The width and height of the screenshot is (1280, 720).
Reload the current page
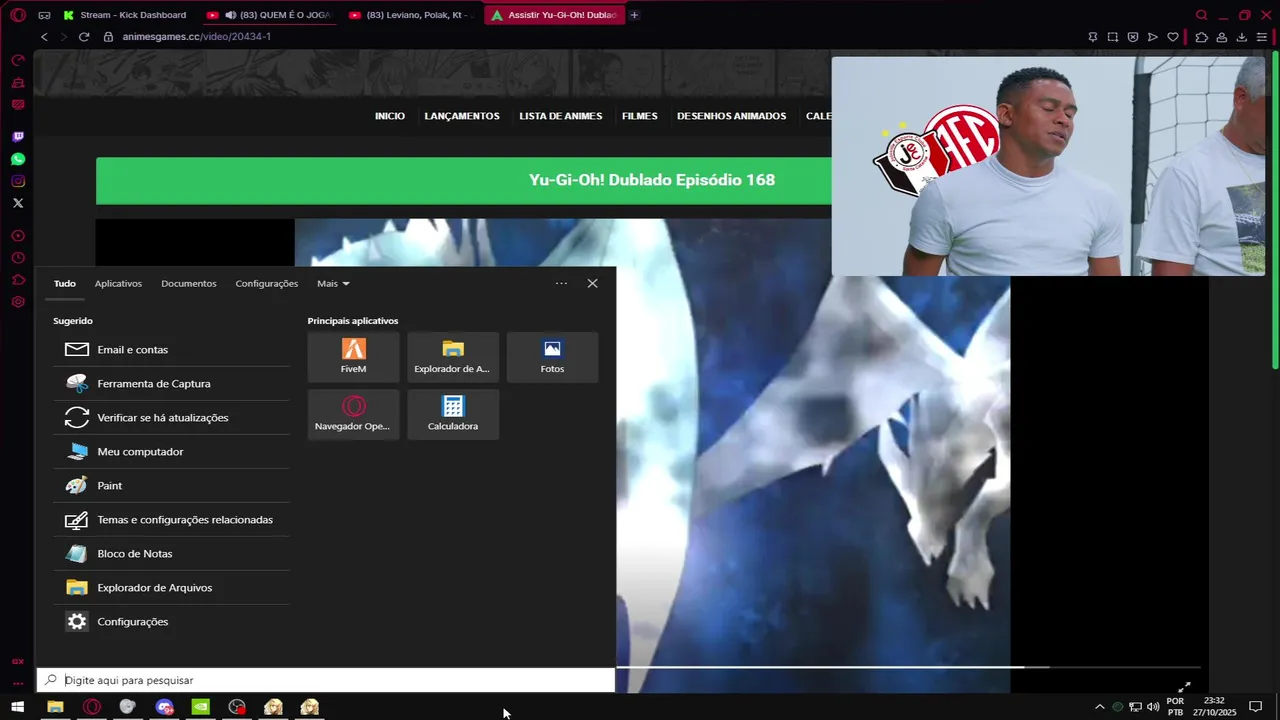tap(84, 37)
